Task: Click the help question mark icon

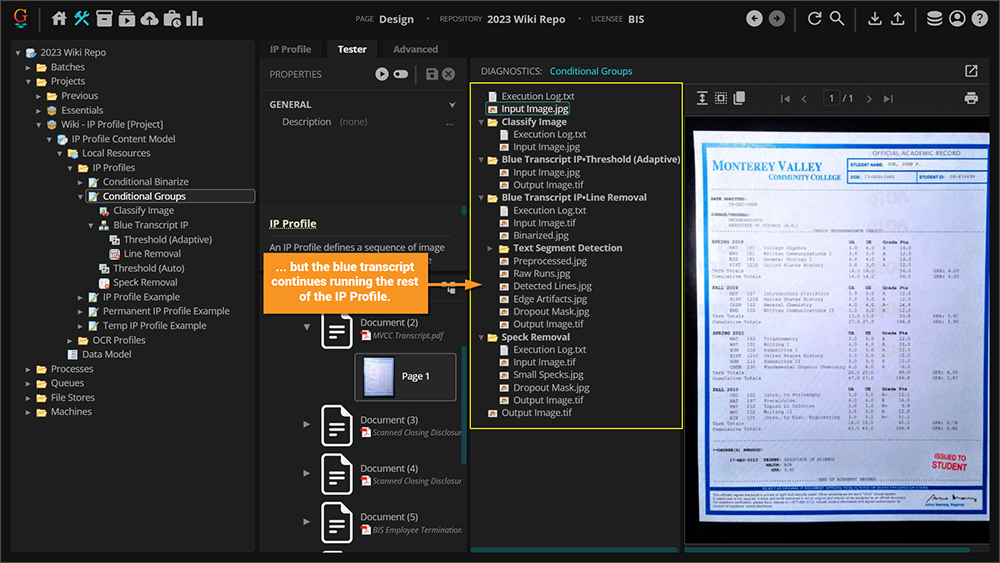Action: [979, 18]
